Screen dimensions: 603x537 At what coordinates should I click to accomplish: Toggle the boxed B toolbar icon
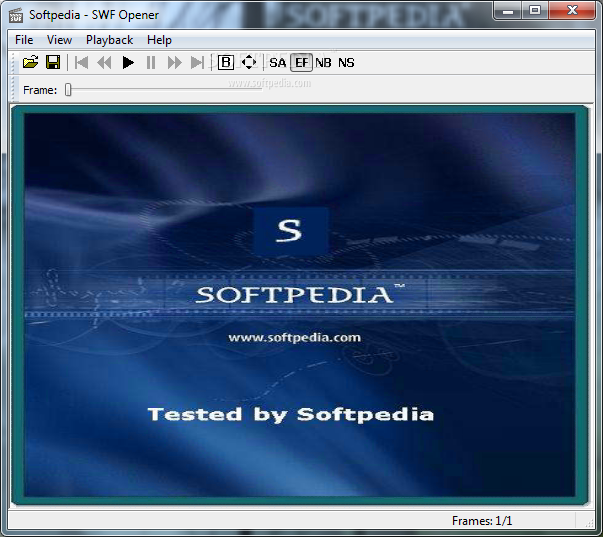tap(226, 62)
